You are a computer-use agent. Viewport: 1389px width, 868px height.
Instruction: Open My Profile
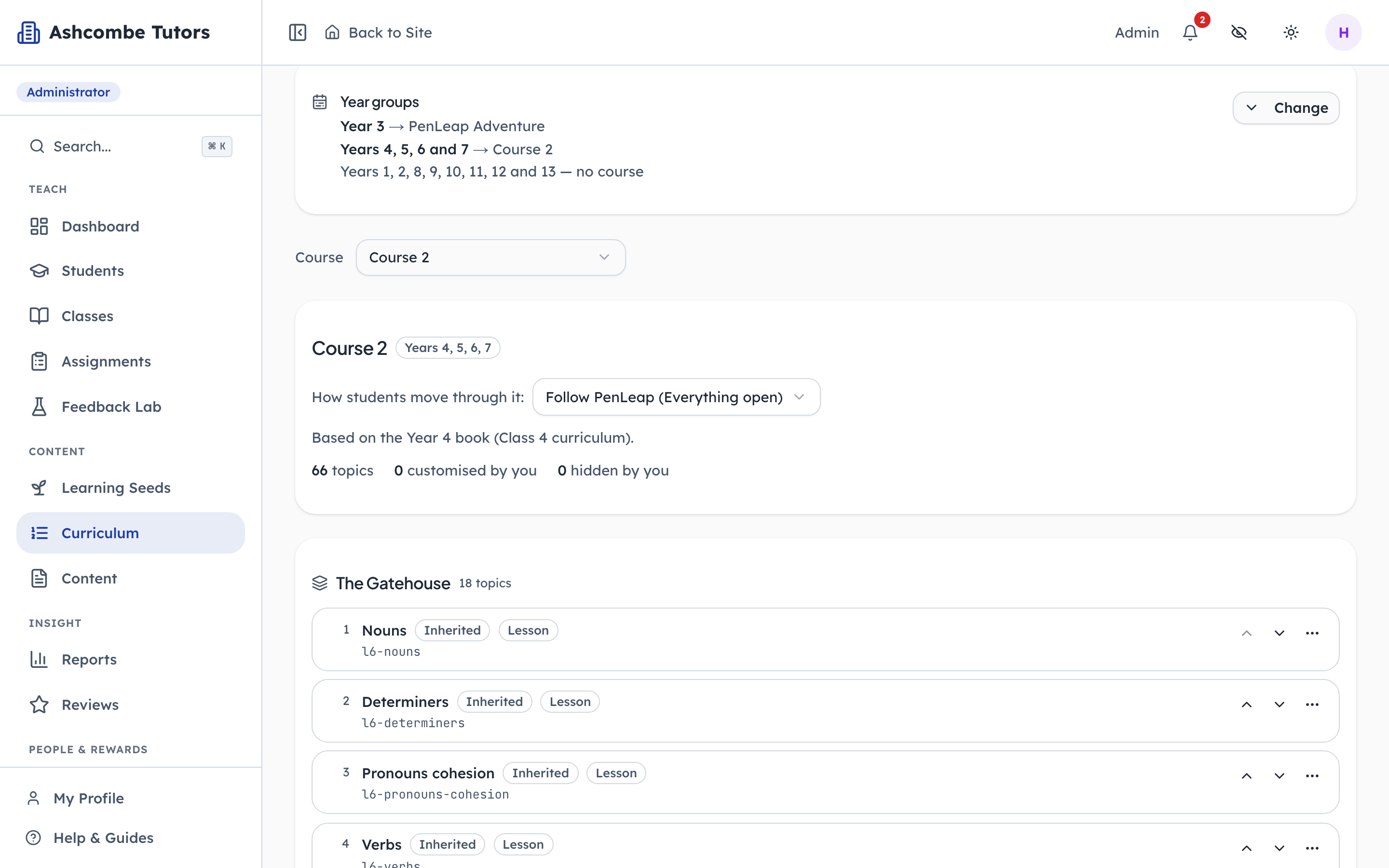click(131, 798)
